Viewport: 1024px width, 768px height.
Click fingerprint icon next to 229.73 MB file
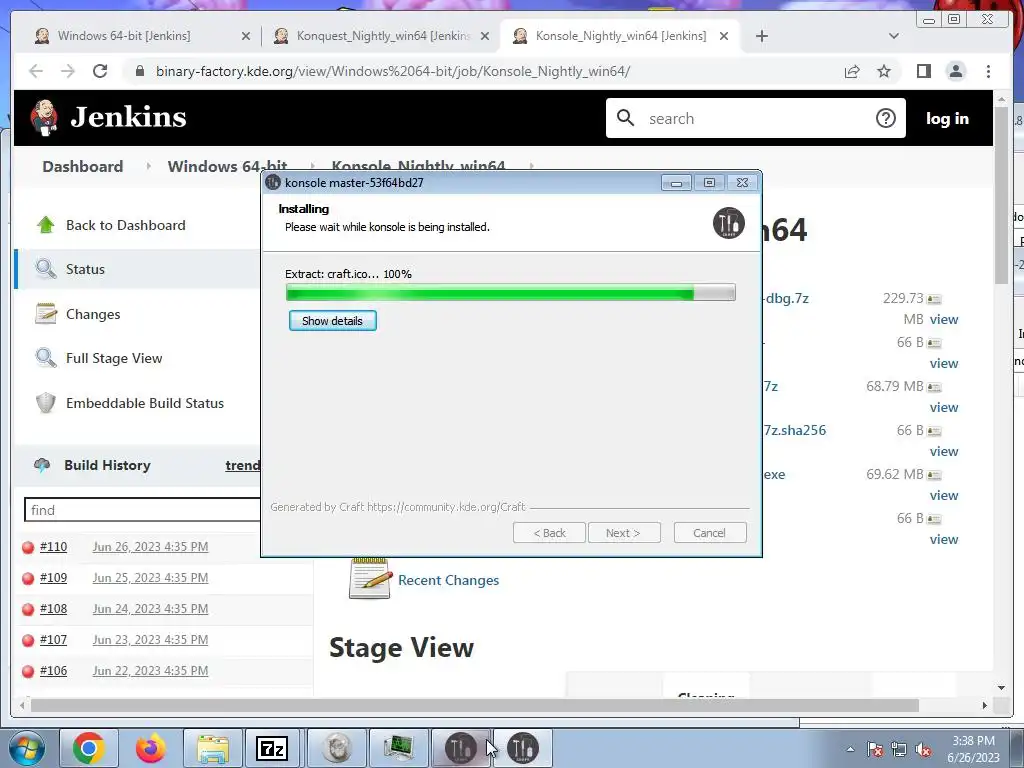point(934,299)
